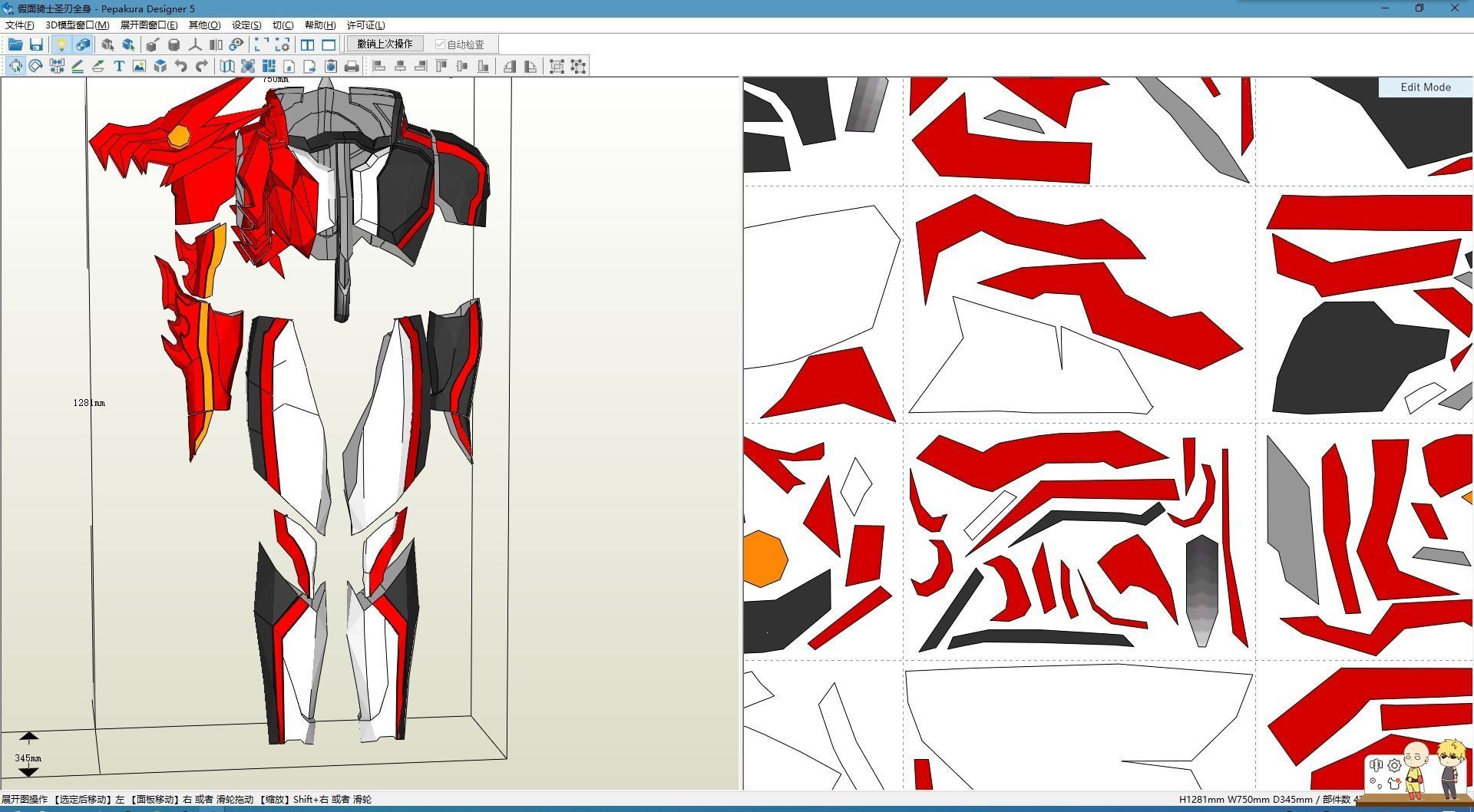
Task: Align selected parts to bottom edge
Action: coord(483,67)
